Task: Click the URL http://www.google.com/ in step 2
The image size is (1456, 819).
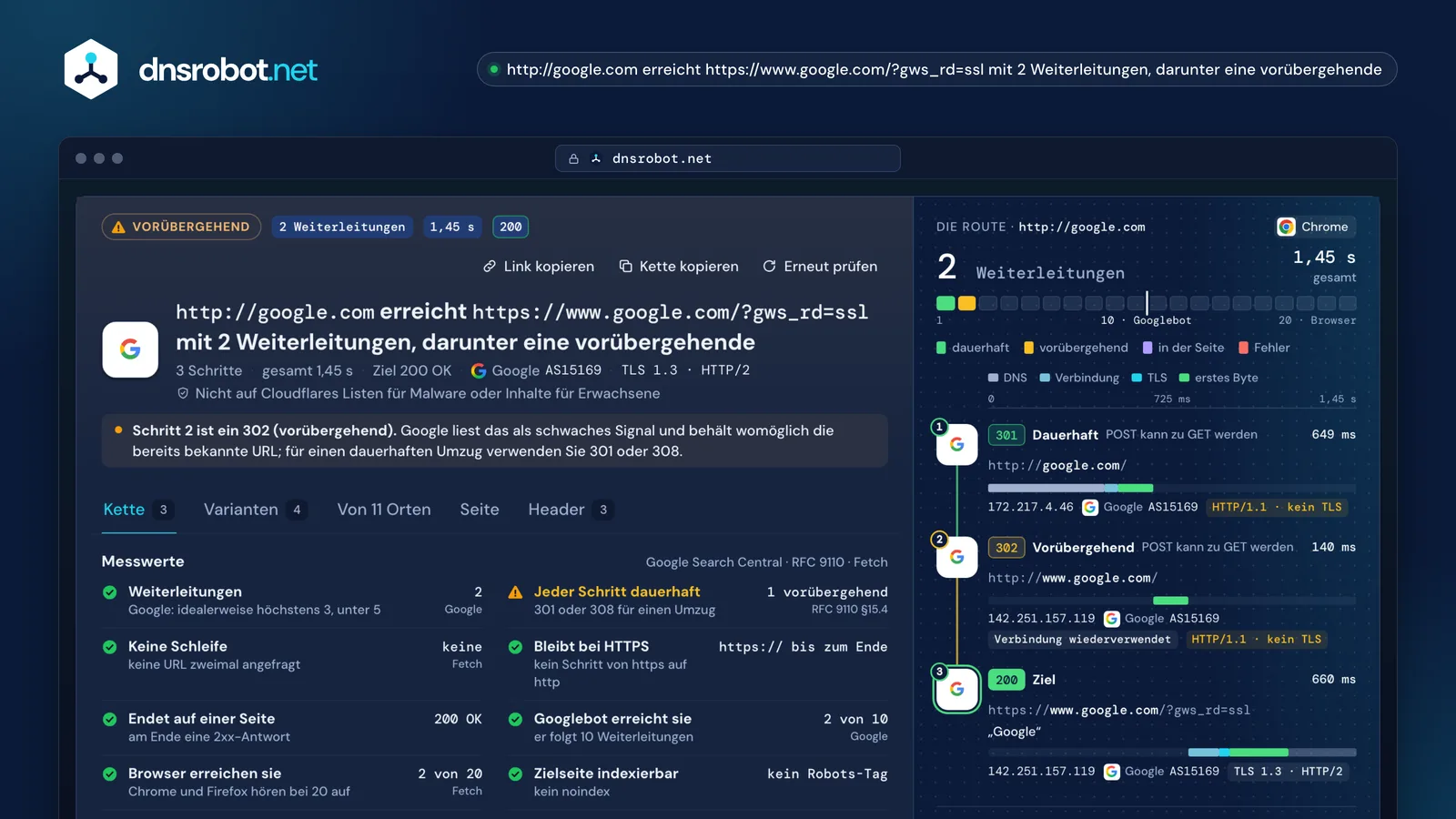Action: [x=1073, y=579]
